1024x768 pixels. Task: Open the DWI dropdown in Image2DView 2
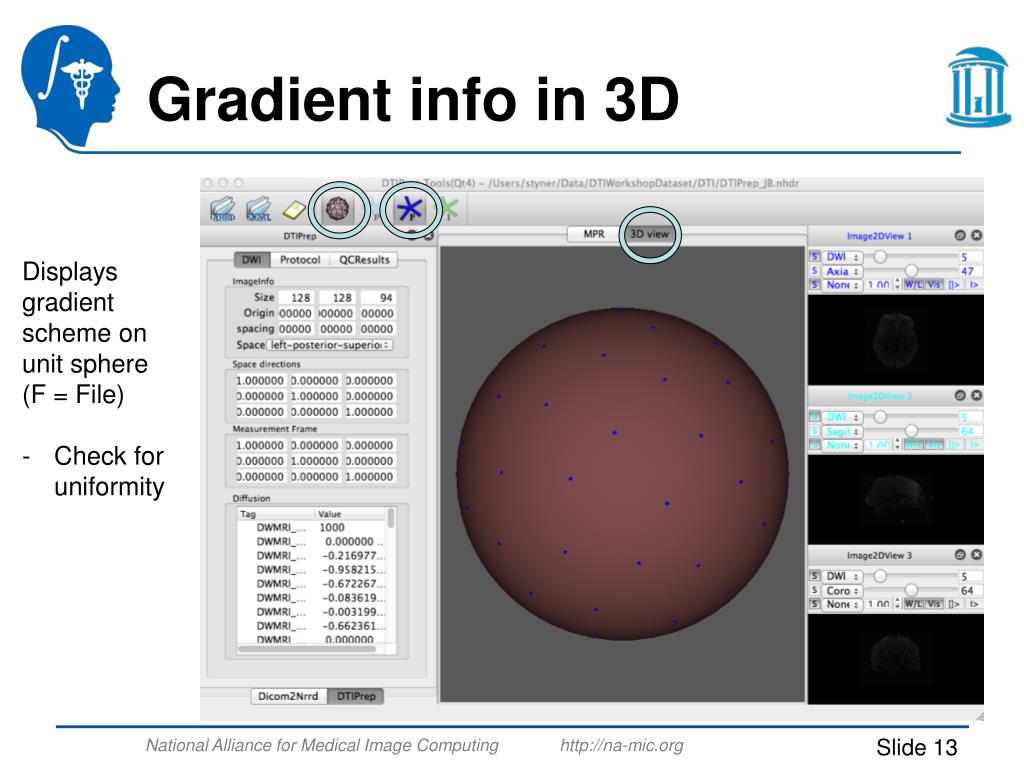(842, 417)
